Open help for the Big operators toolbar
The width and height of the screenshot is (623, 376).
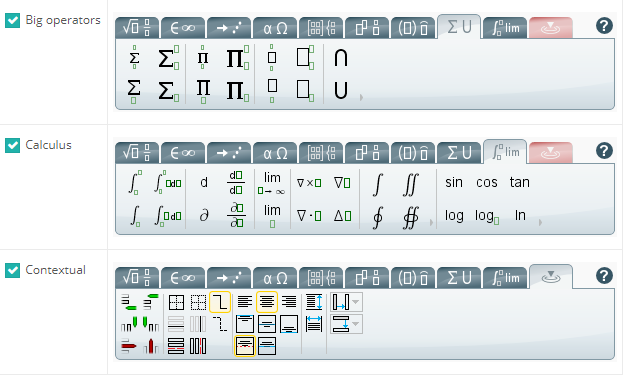point(604,26)
